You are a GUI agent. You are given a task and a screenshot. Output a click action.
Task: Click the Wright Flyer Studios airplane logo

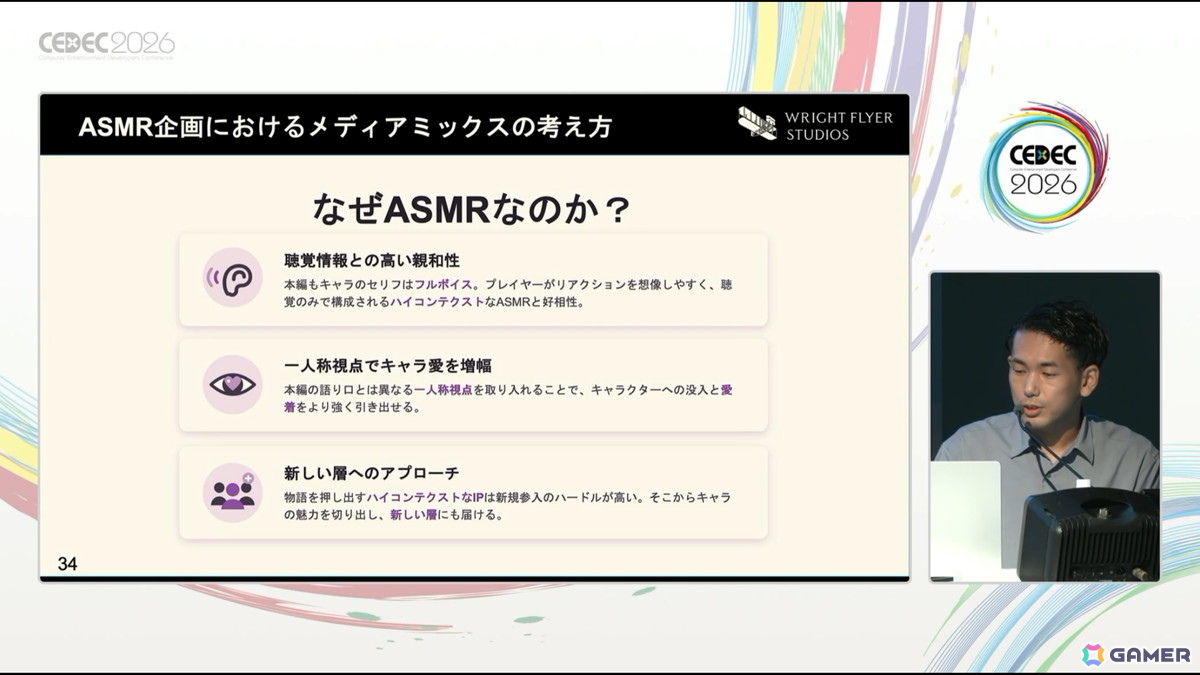757,124
